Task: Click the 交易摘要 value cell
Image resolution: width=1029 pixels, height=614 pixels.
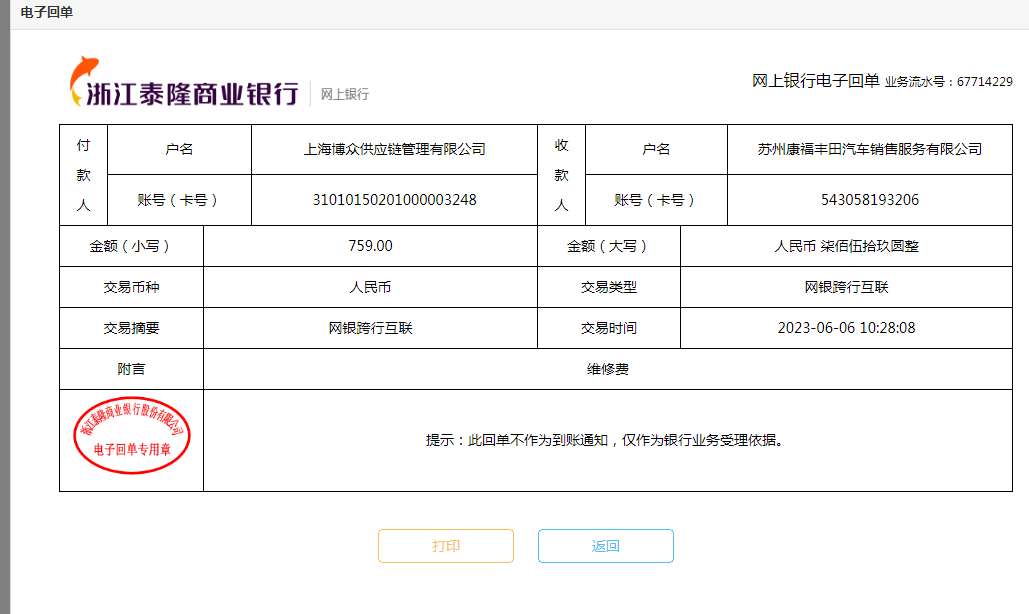Action: click(370, 328)
